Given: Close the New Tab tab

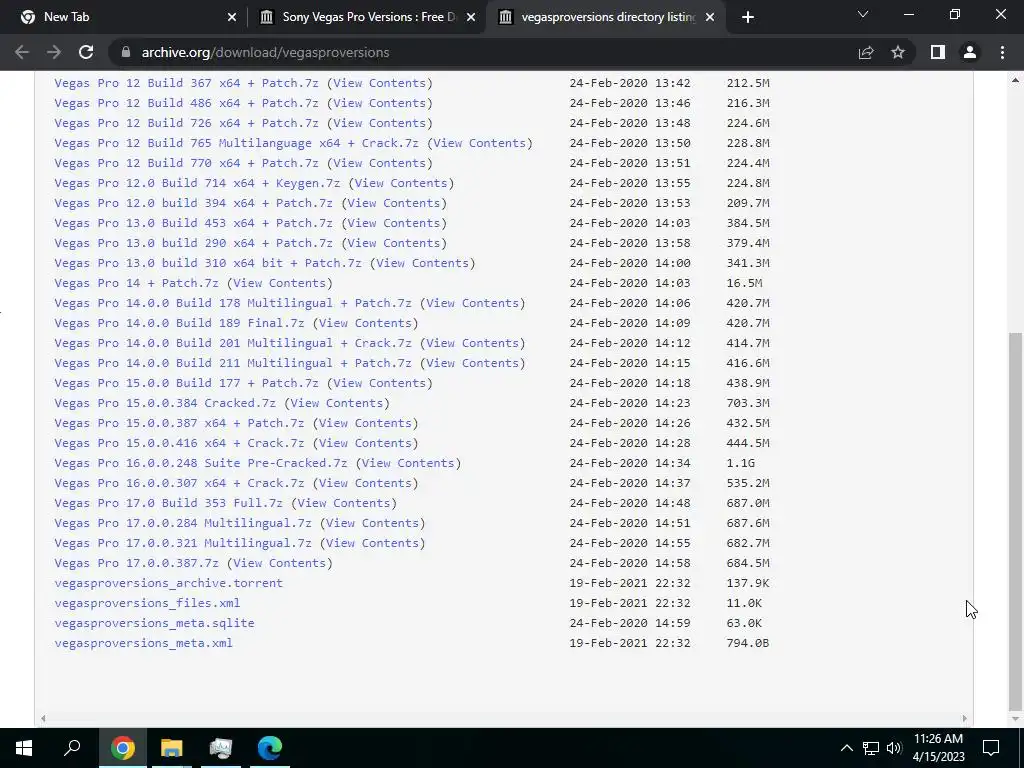Looking at the screenshot, I should point(231,17).
